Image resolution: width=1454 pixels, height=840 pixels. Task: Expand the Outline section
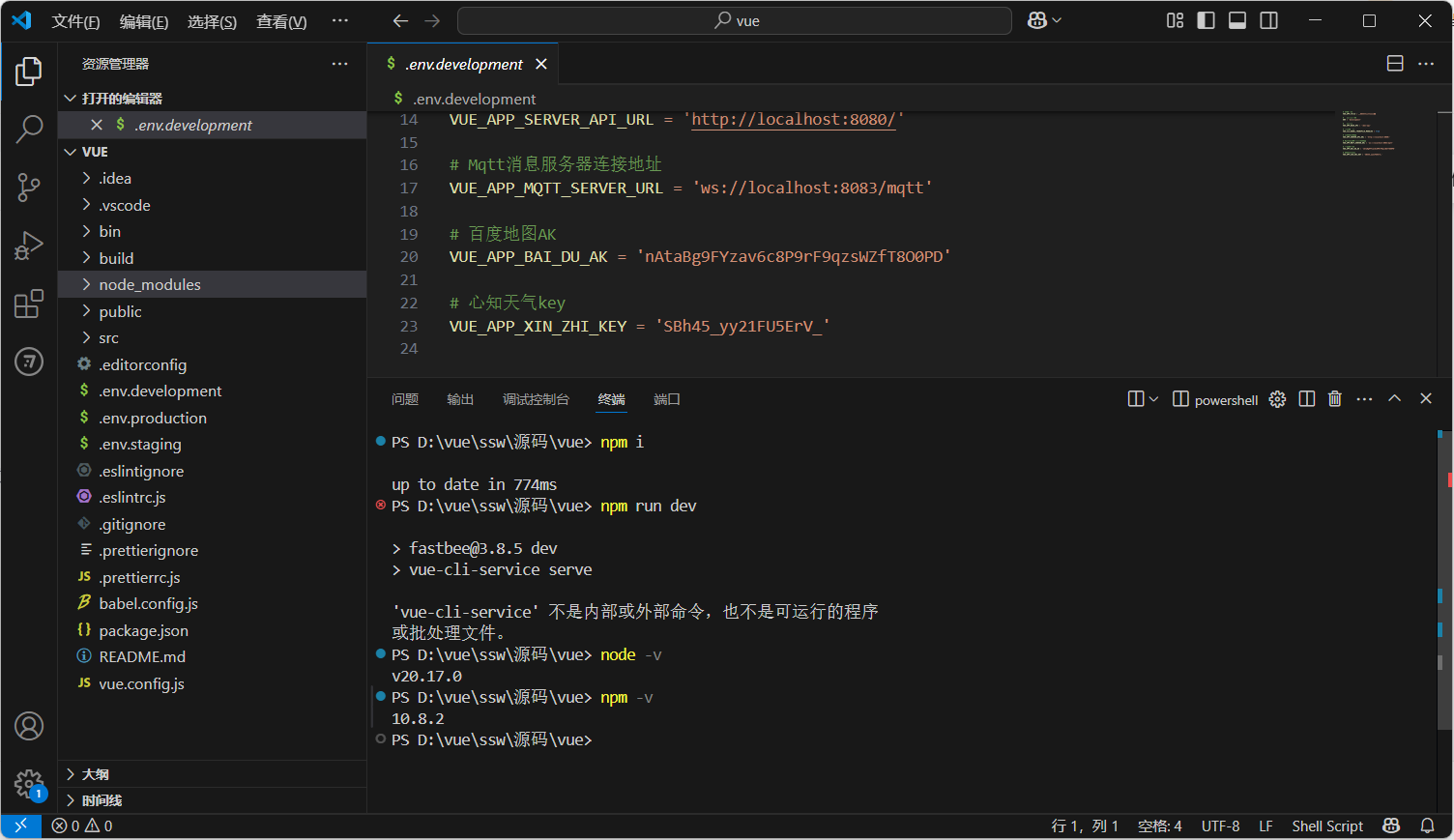coord(212,774)
